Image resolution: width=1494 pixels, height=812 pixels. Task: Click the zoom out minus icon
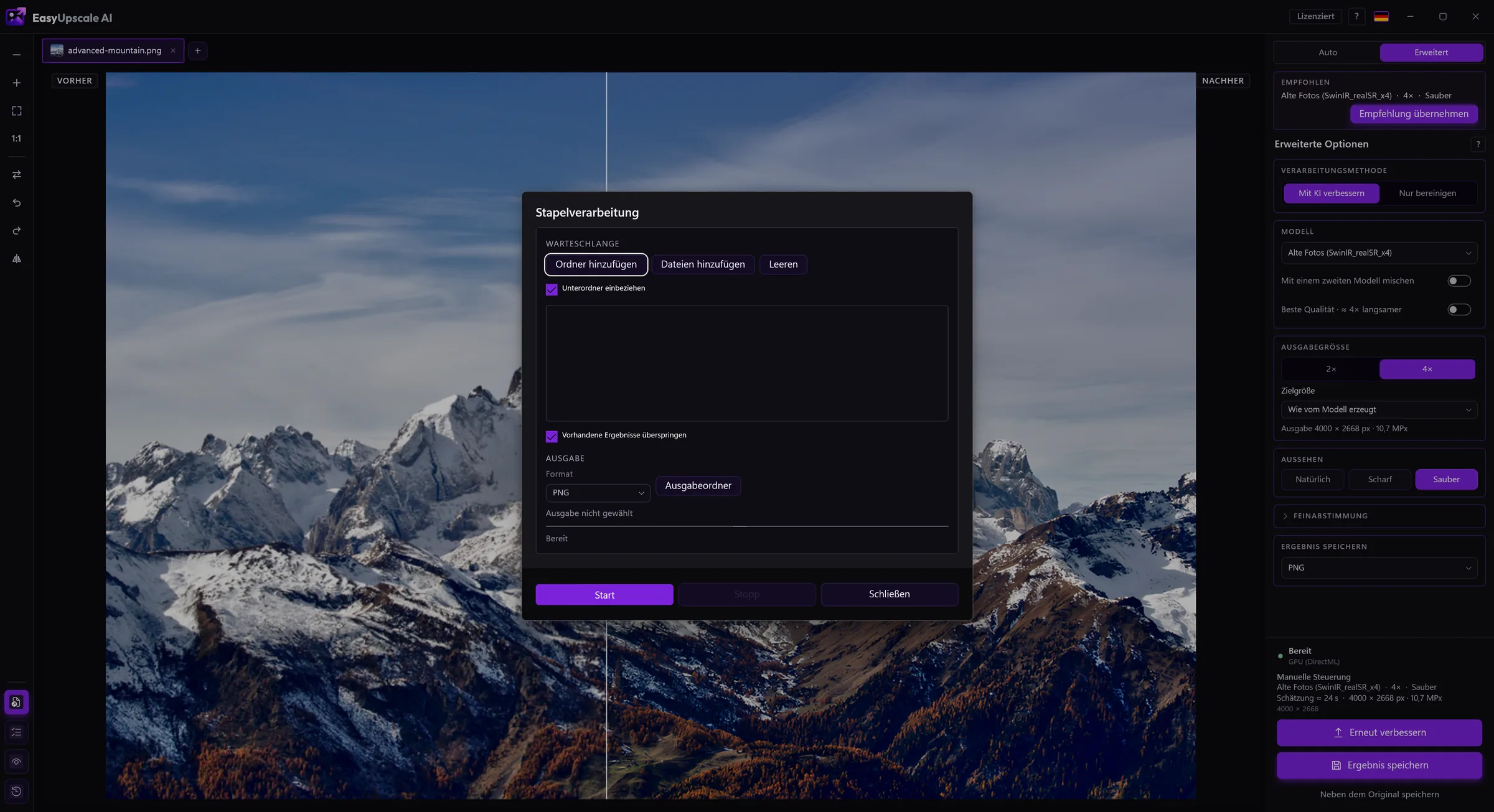pyautogui.click(x=17, y=55)
